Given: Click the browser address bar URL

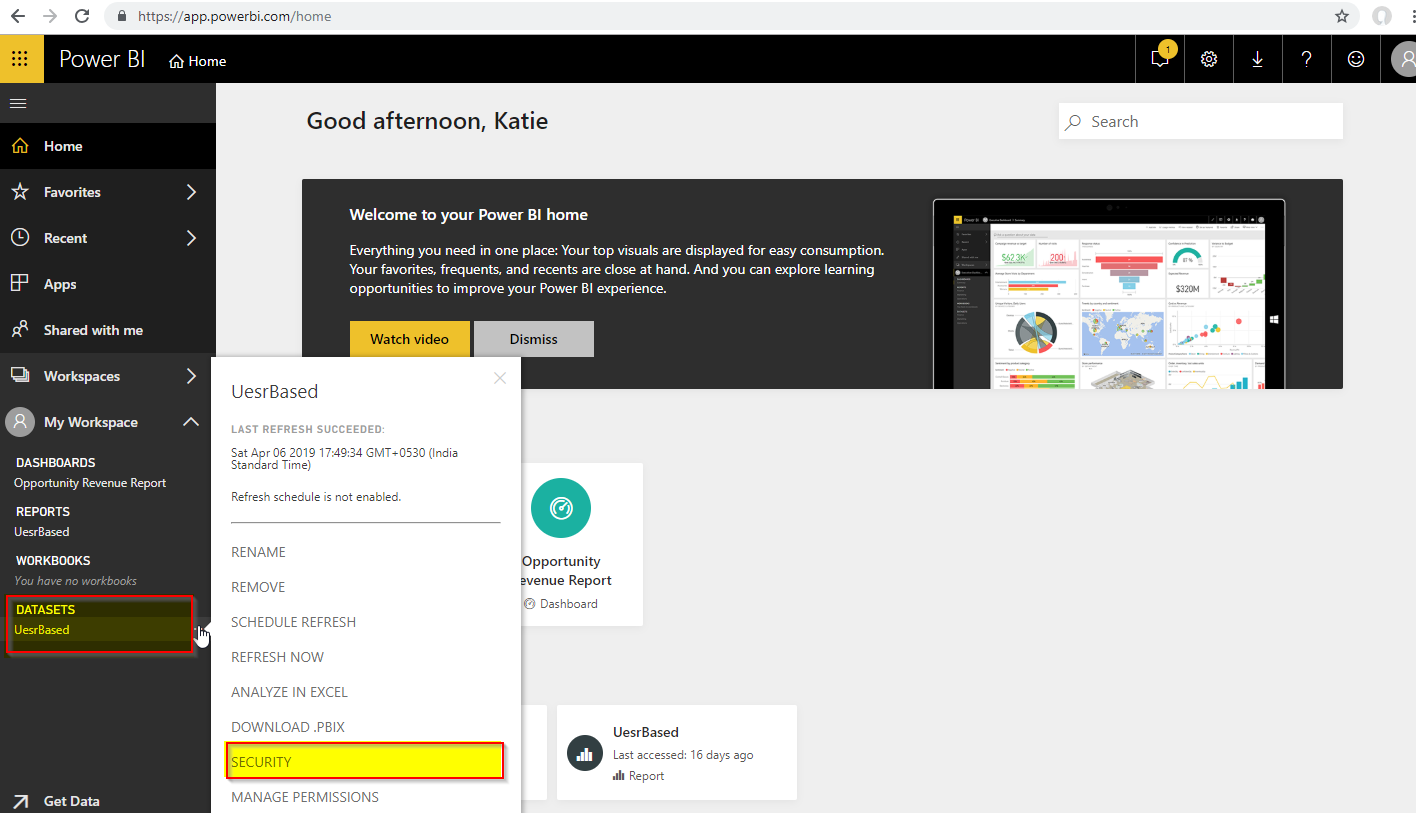Looking at the screenshot, I should coord(235,16).
